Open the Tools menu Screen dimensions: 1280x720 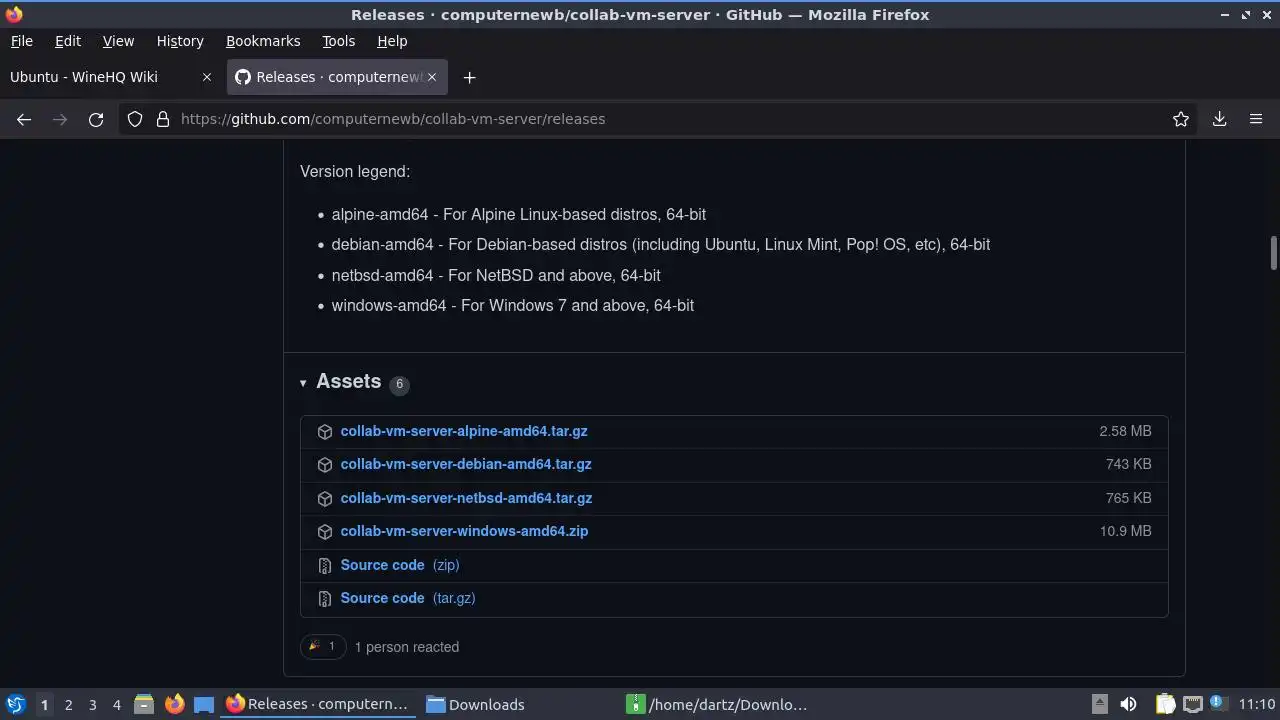338,41
